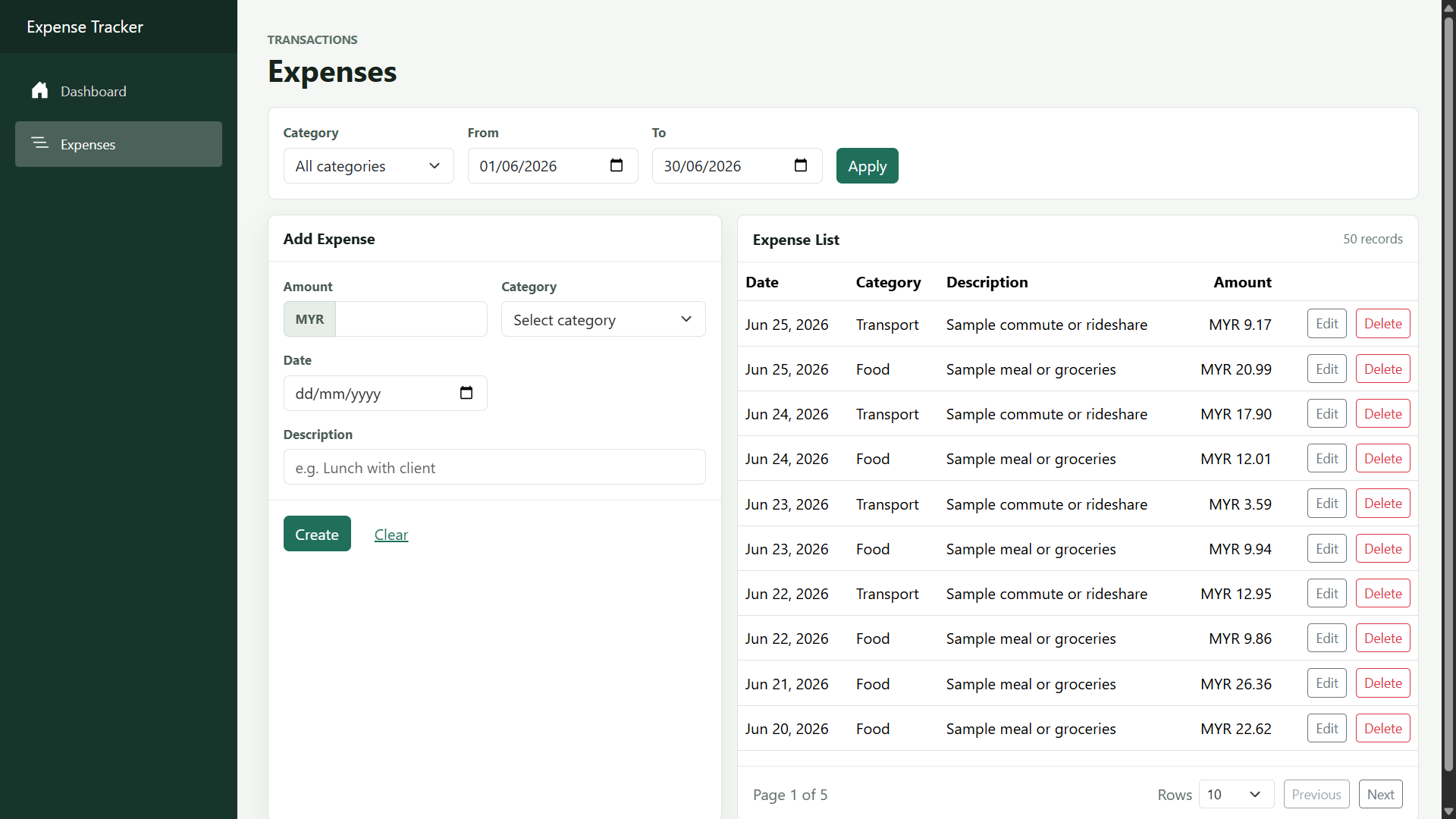Viewport: 1456px width, 819px height.
Task: Edit the MYR 22.62 Food expense
Action: pos(1327,729)
